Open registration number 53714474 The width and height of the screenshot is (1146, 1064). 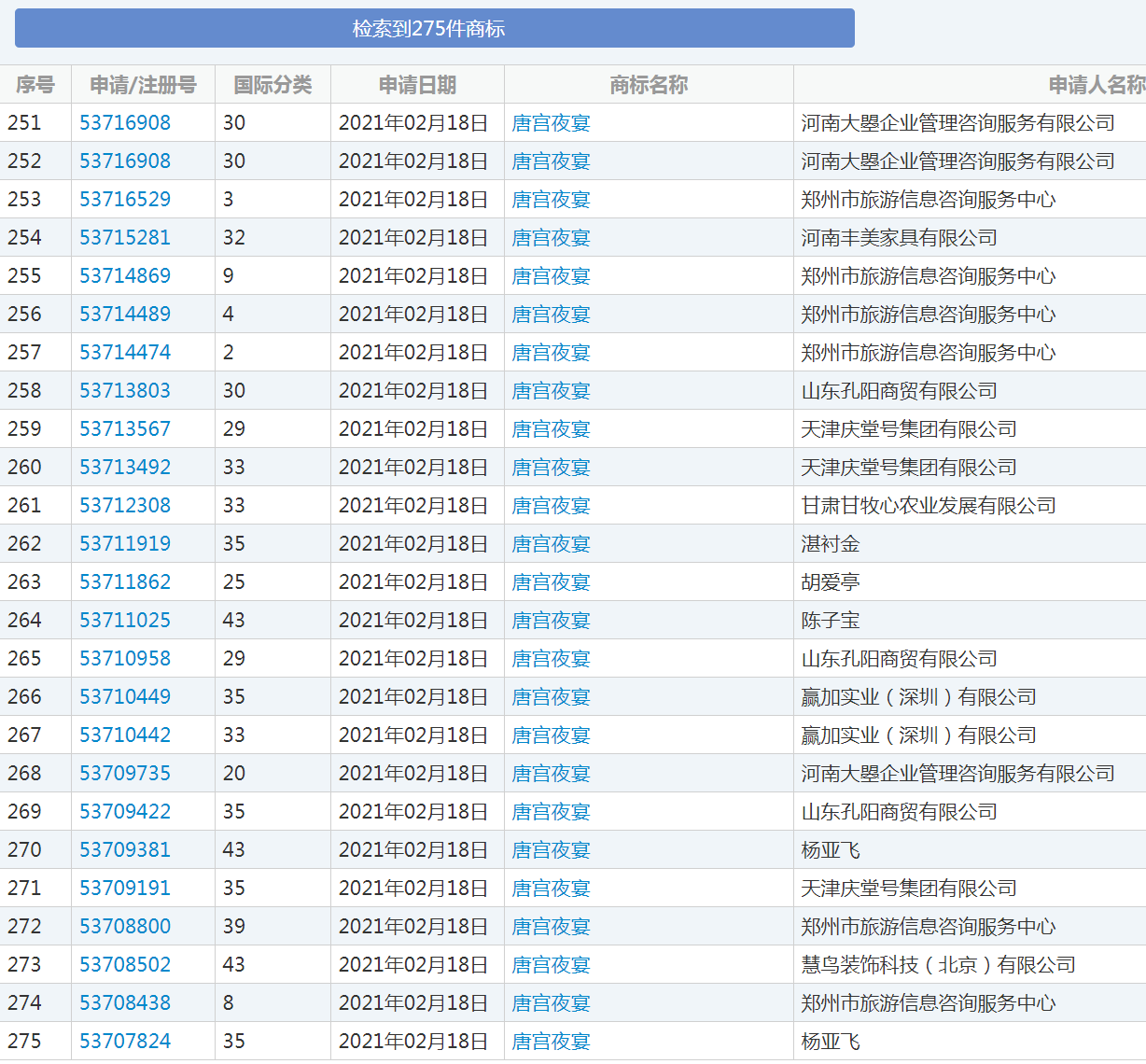pos(125,352)
